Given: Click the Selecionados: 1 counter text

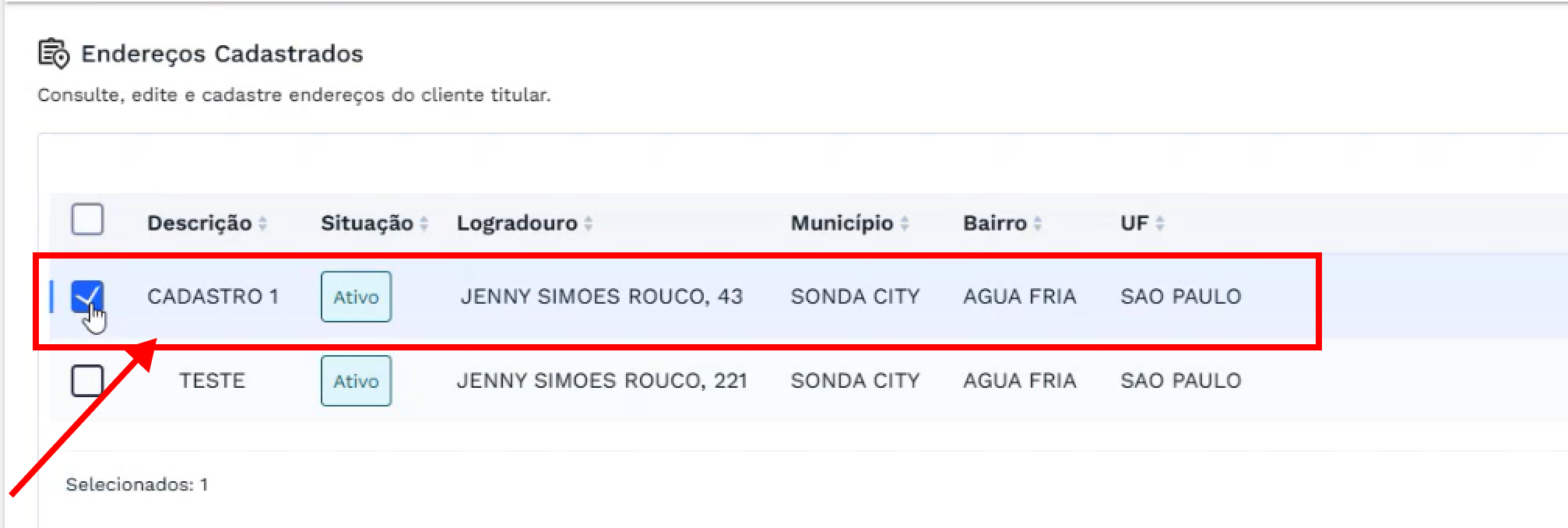Looking at the screenshot, I should tap(136, 484).
